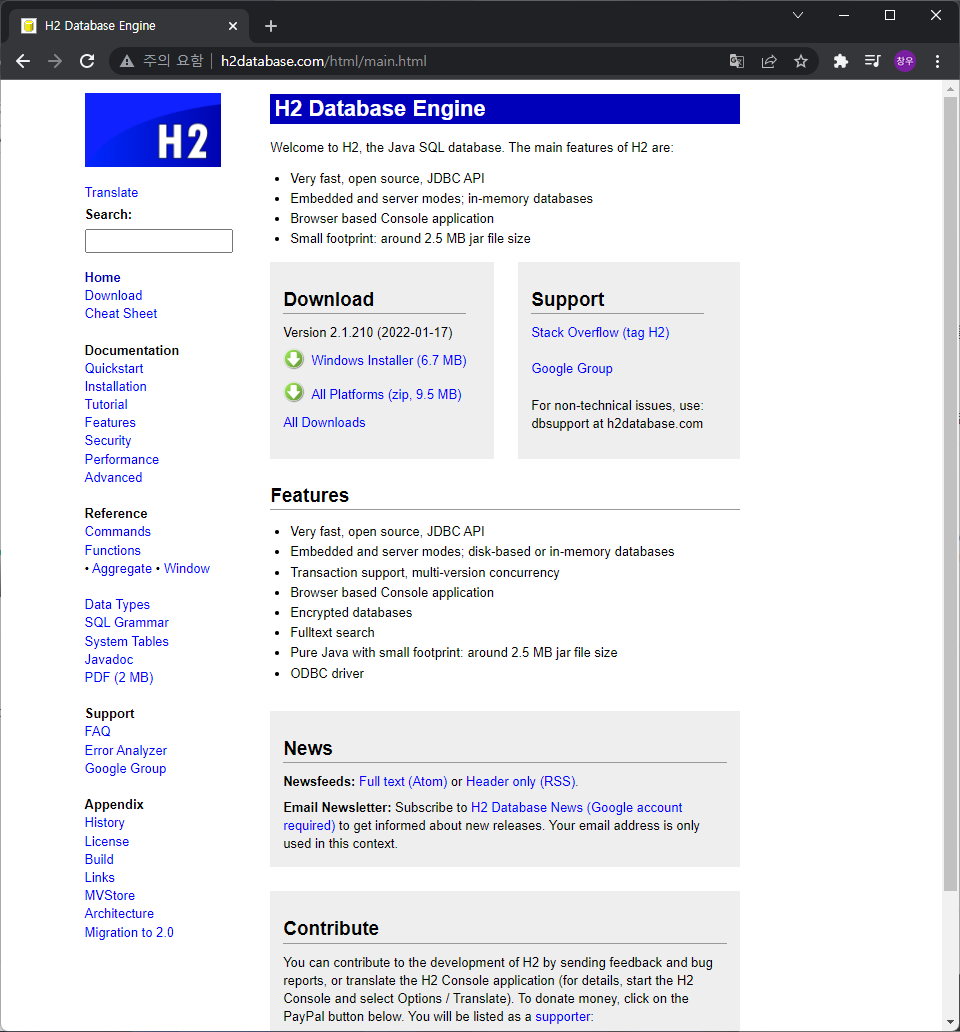The image size is (960, 1032).
Task: Click the green All Platforms download icon
Action: pyautogui.click(x=294, y=393)
